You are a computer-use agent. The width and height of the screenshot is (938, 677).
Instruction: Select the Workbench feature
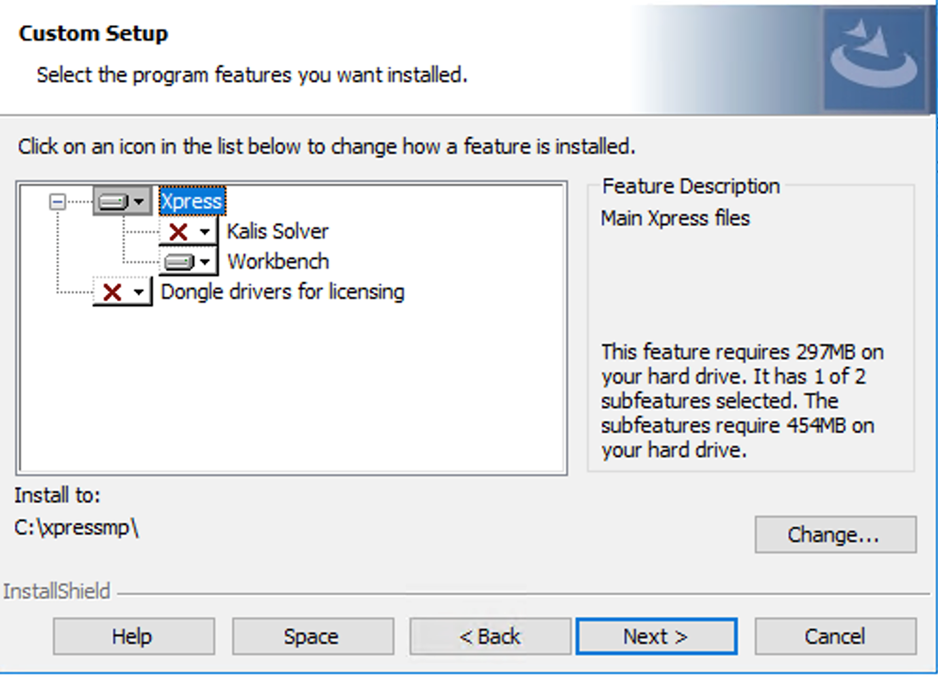[278, 262]
